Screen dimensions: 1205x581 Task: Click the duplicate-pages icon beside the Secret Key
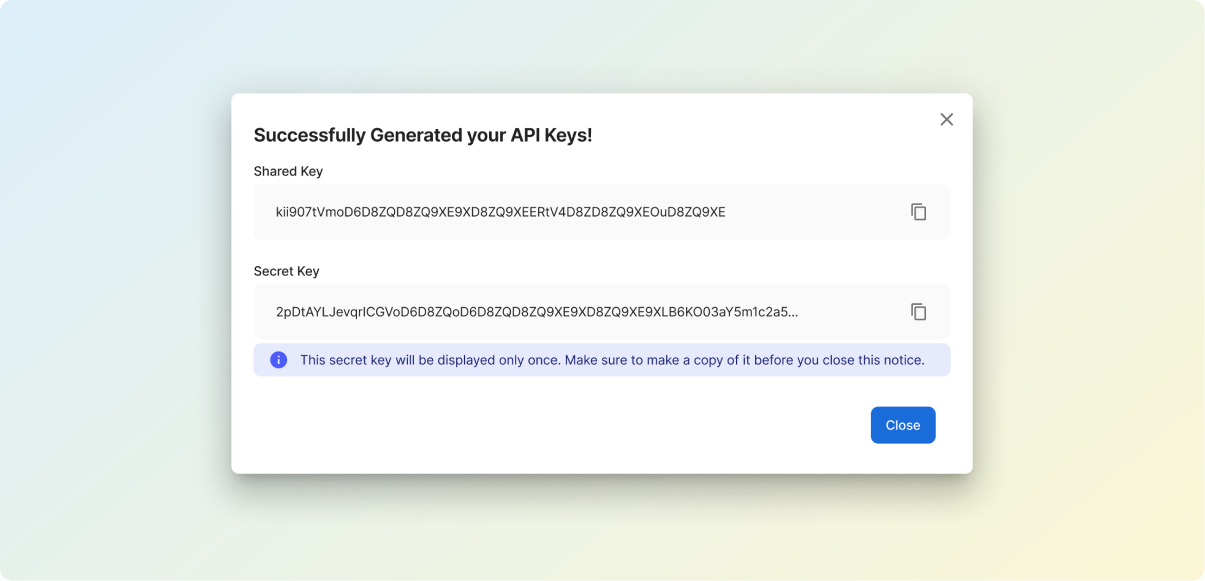[x=918, y=311]
